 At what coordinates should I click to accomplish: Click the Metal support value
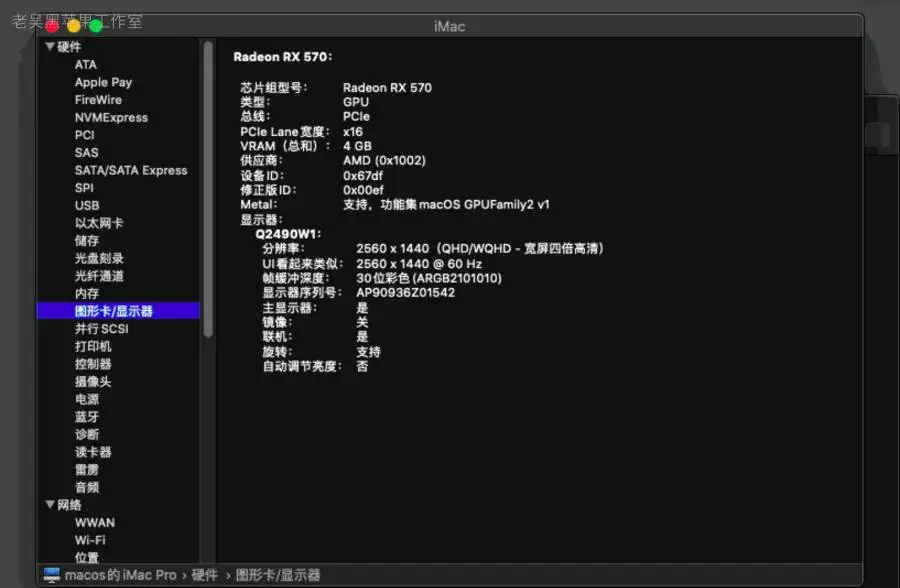[446, 204]
